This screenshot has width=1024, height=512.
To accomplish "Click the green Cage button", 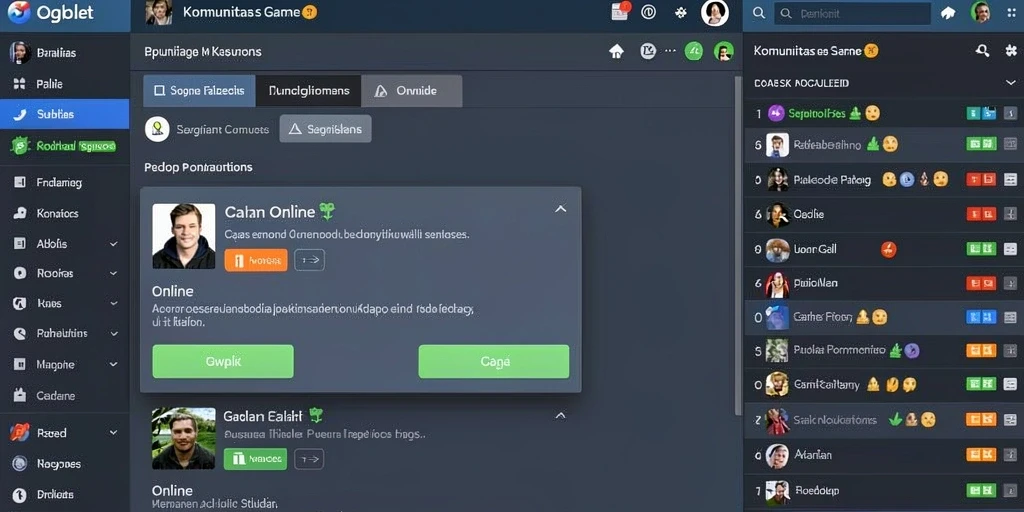I will (494, 361).
